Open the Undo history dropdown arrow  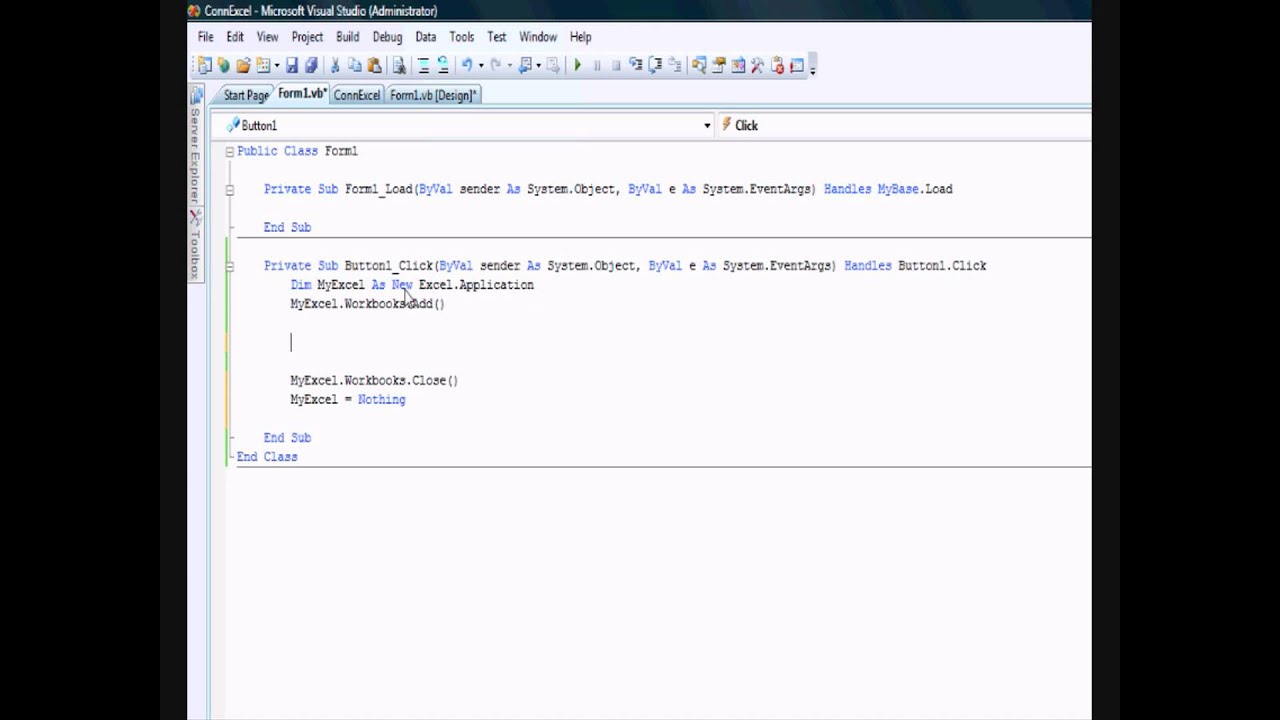(481, 66)
